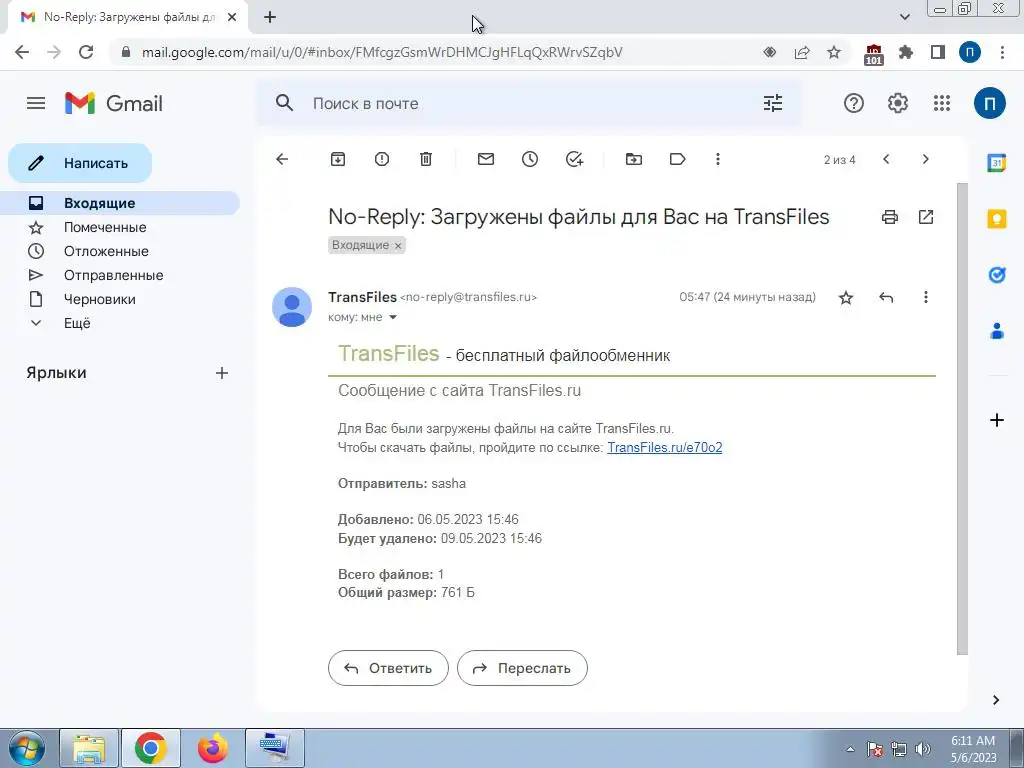Viewport: 1024px width, 768px height.
Task: Get add-ons with side panel plus
Action: pos(997,420)
